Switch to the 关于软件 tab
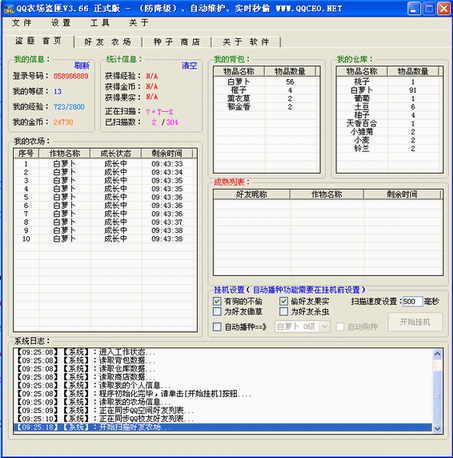This screenshot has height=458, width=453. point(246,42)
